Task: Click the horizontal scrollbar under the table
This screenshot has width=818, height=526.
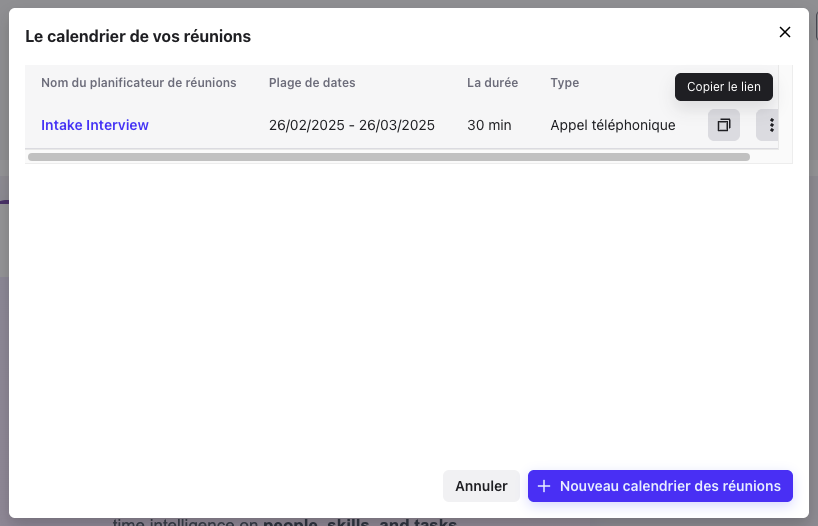Action: [389, 157]
